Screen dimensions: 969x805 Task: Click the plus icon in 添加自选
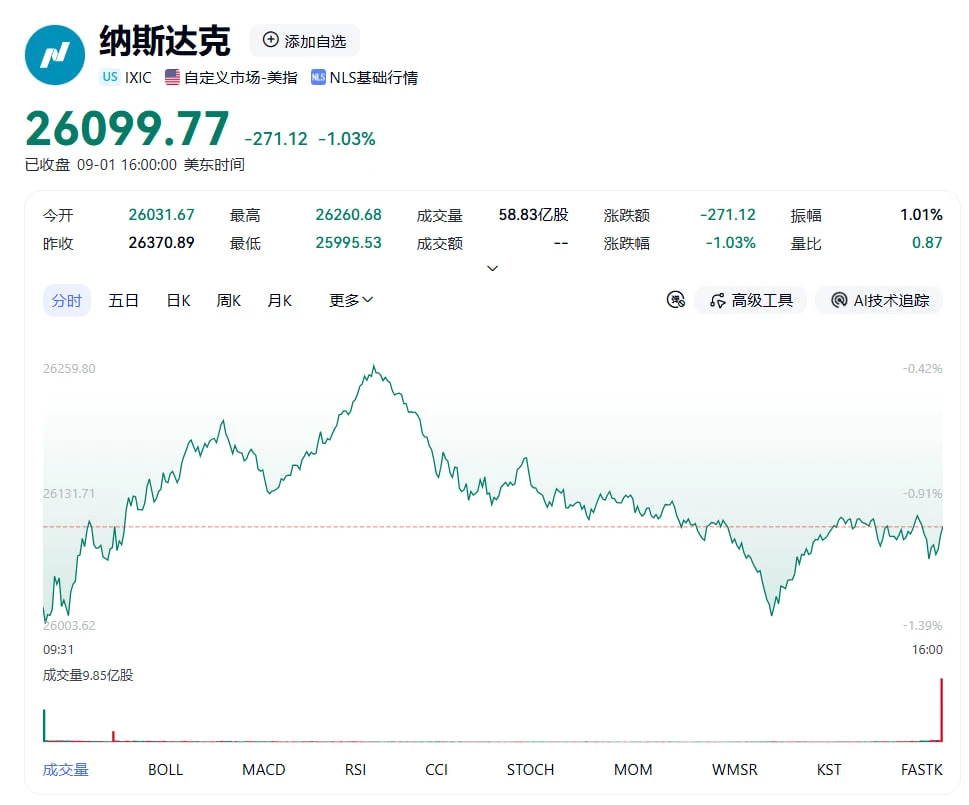coord(271,40)
